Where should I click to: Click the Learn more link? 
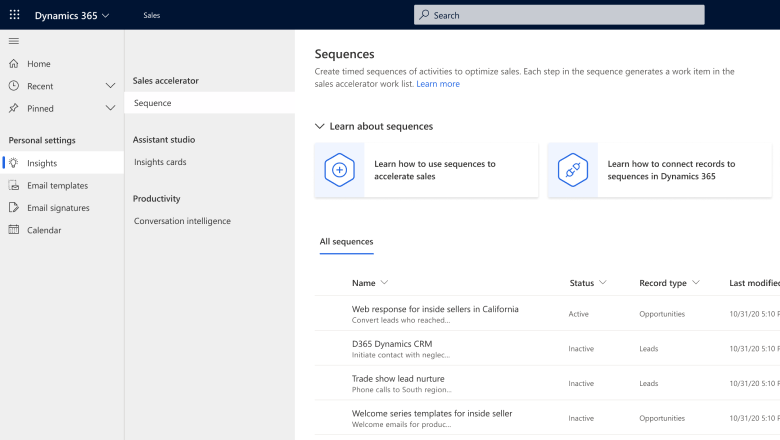(x=438, y=84)
